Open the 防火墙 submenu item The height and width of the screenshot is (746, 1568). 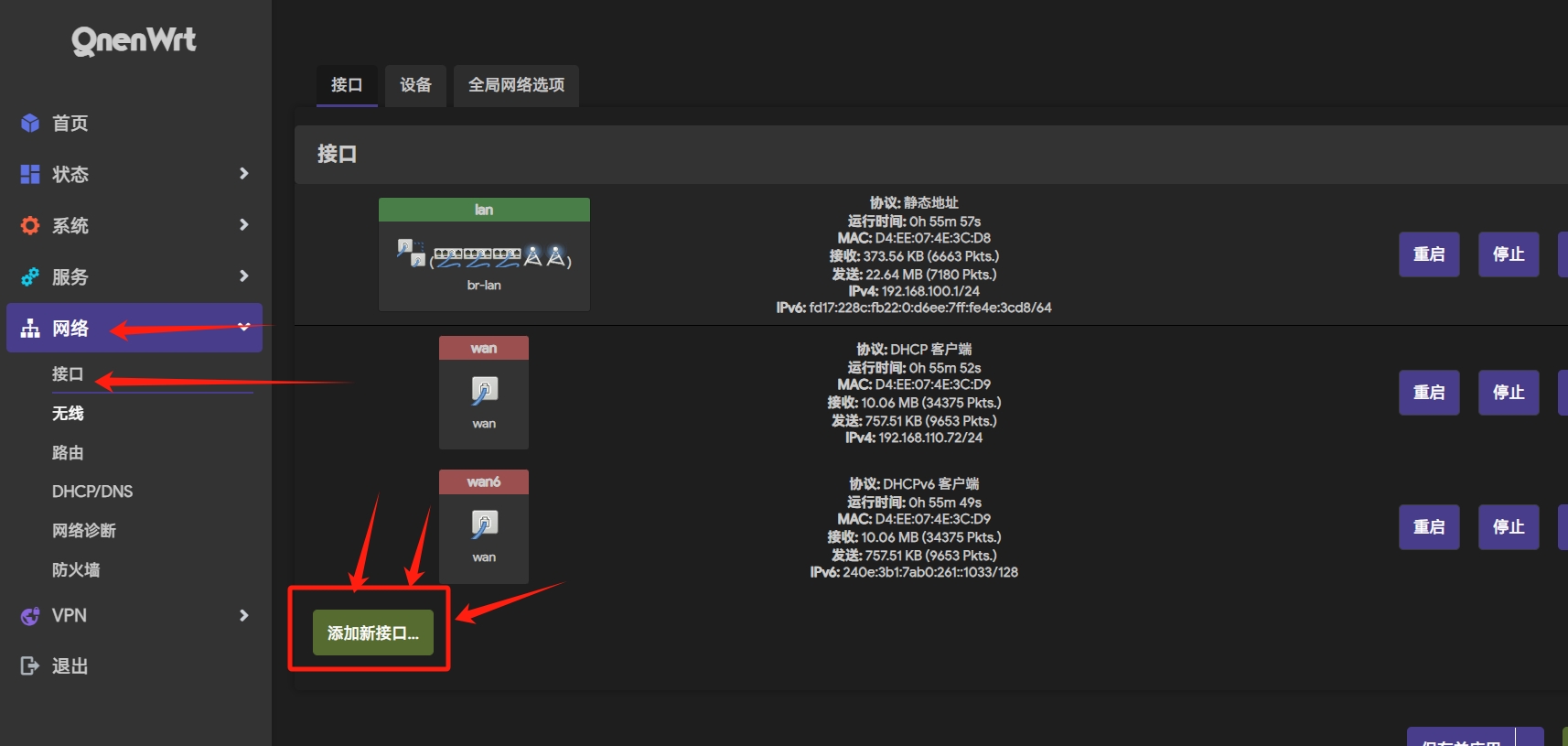pos(76,570)
